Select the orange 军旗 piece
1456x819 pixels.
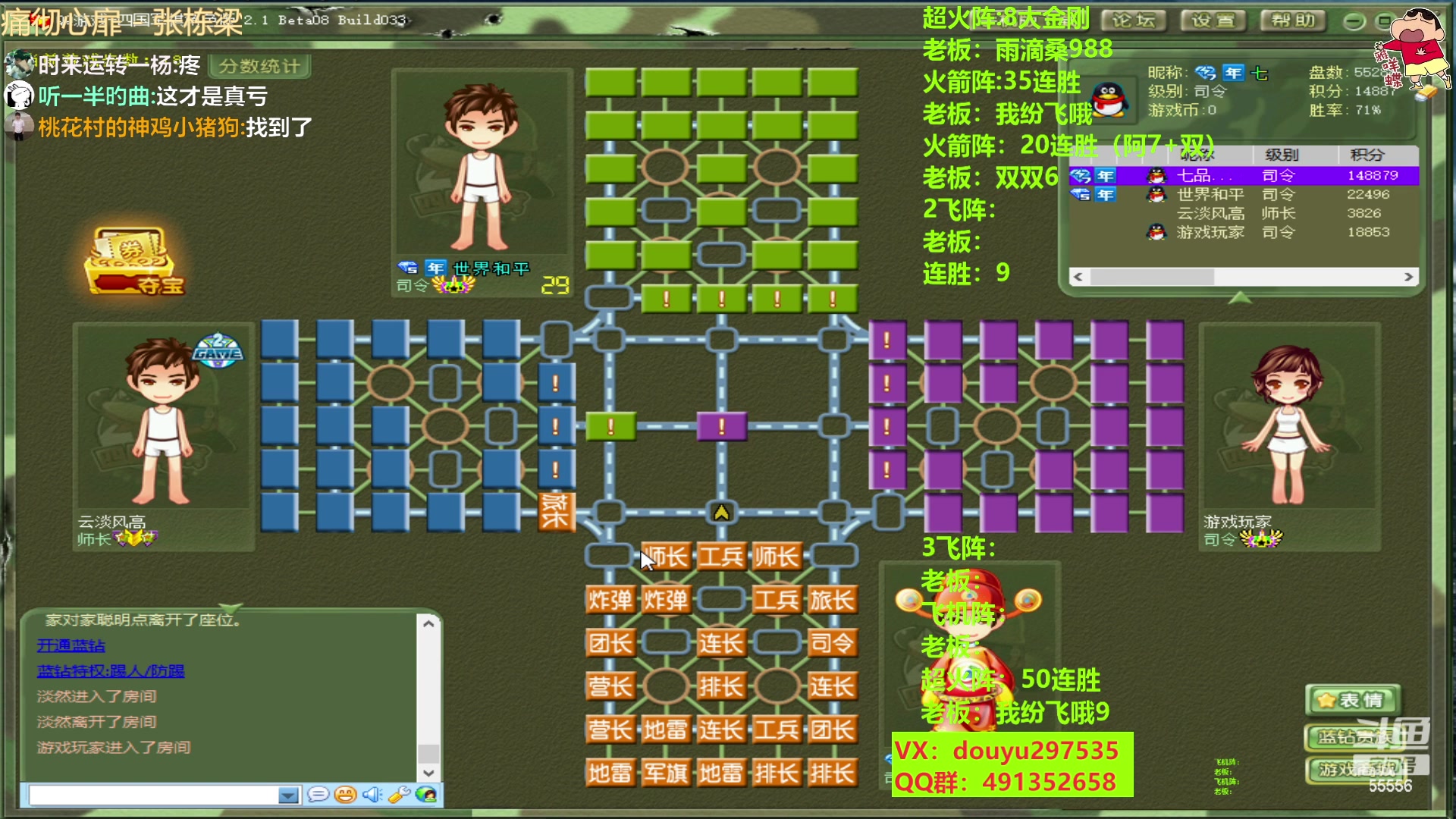coord(666,773)
